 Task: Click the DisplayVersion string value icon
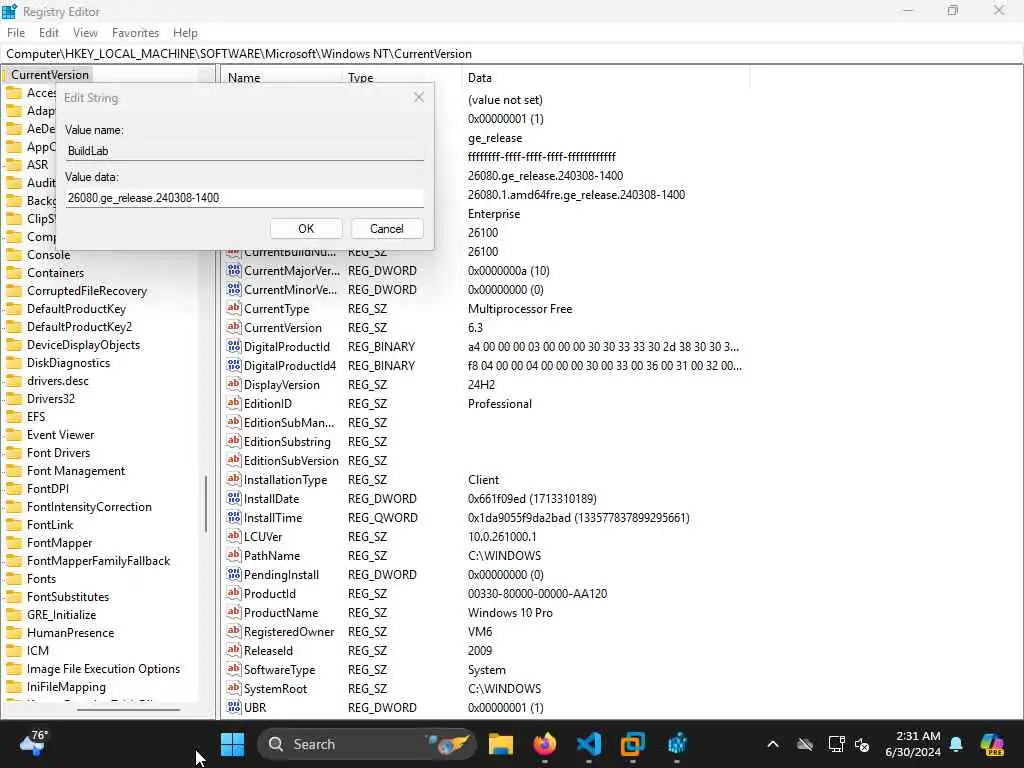pyautogui.click(x=234, y=385)
